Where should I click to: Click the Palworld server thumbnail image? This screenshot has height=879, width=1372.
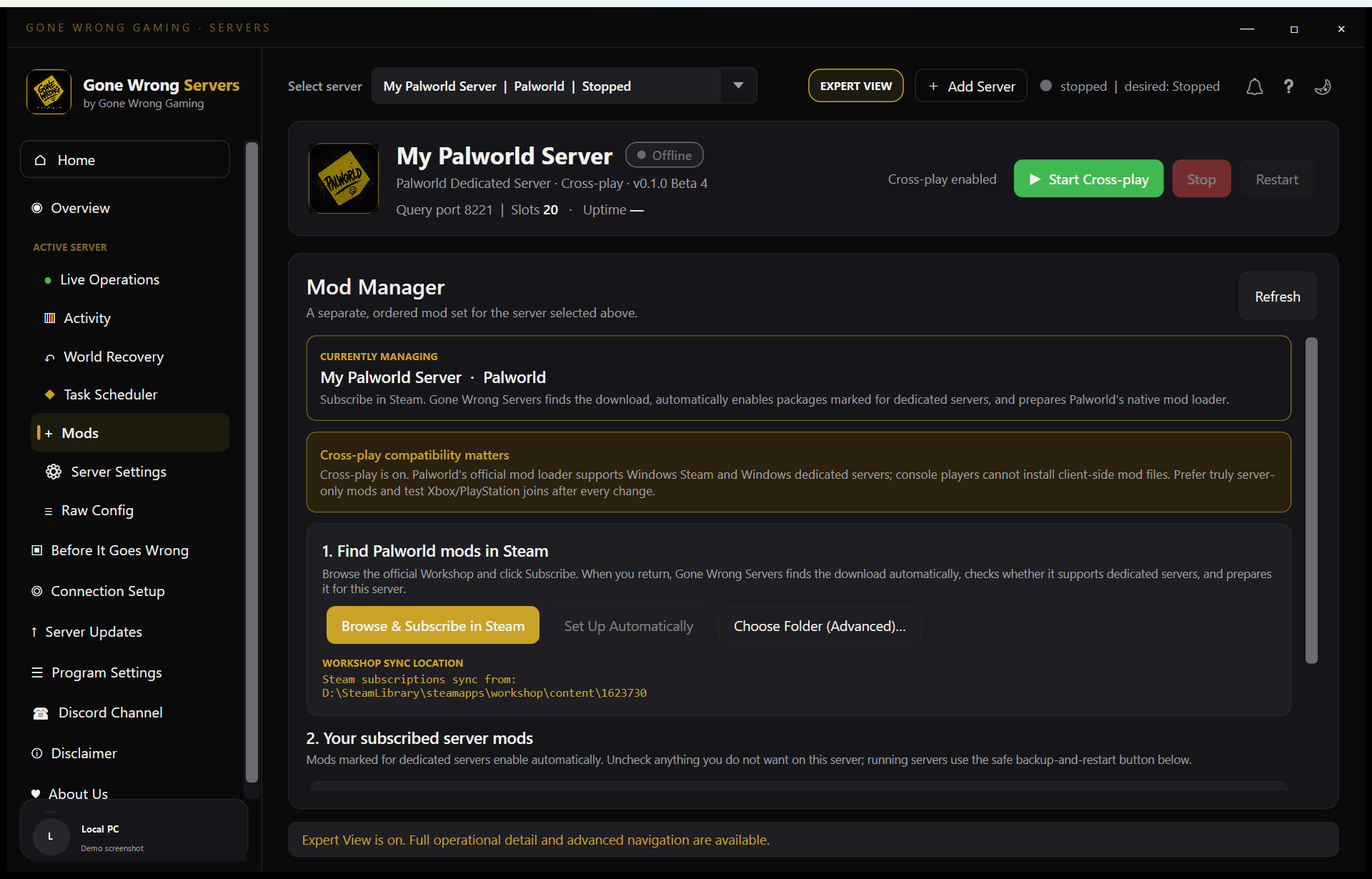[x=344, y=178]
